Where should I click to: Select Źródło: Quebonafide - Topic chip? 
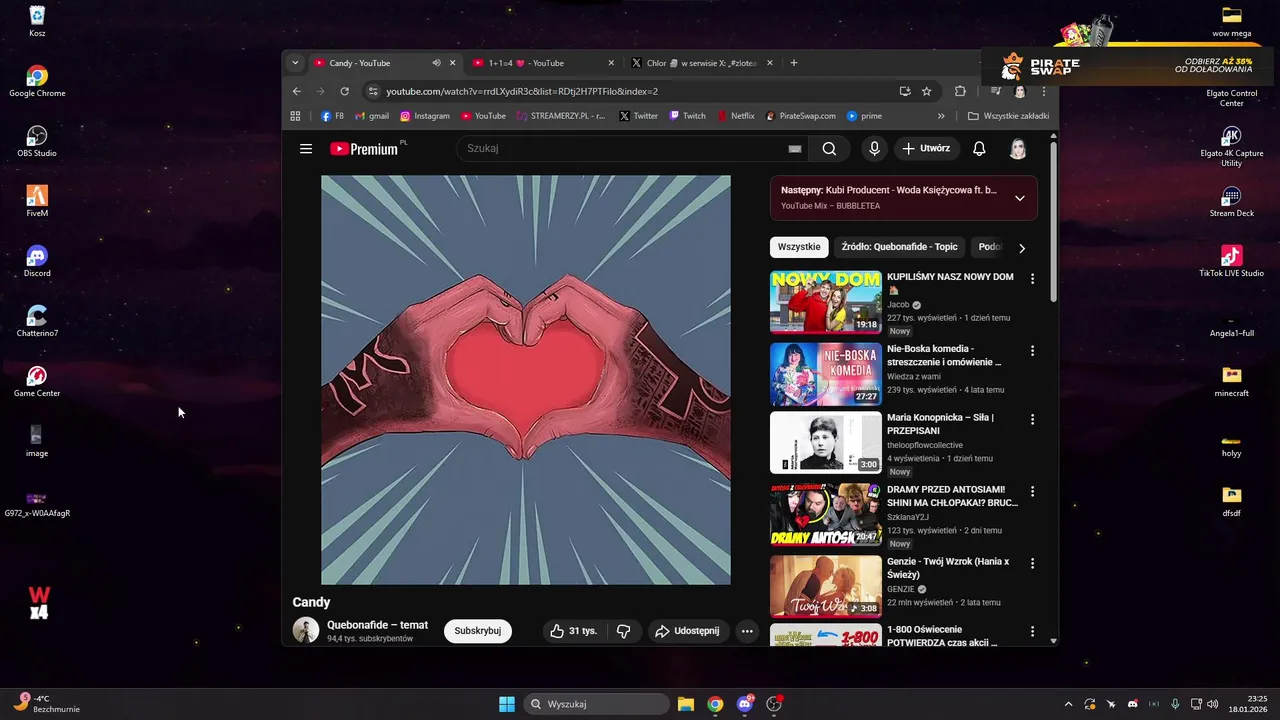pyautogui.click(x=900, y=247)
